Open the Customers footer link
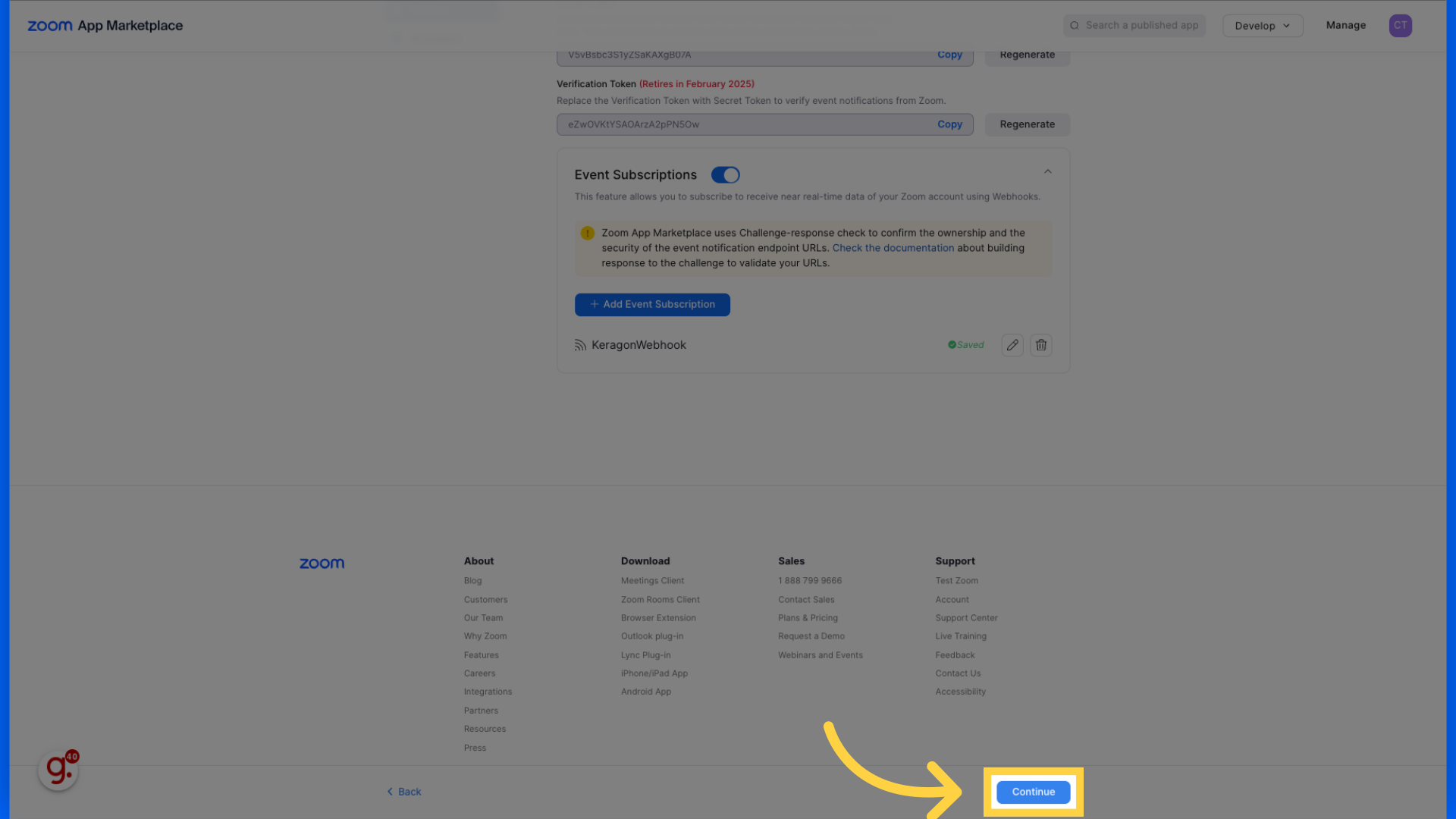The image size is (1456, 819). tap(486, 600)
